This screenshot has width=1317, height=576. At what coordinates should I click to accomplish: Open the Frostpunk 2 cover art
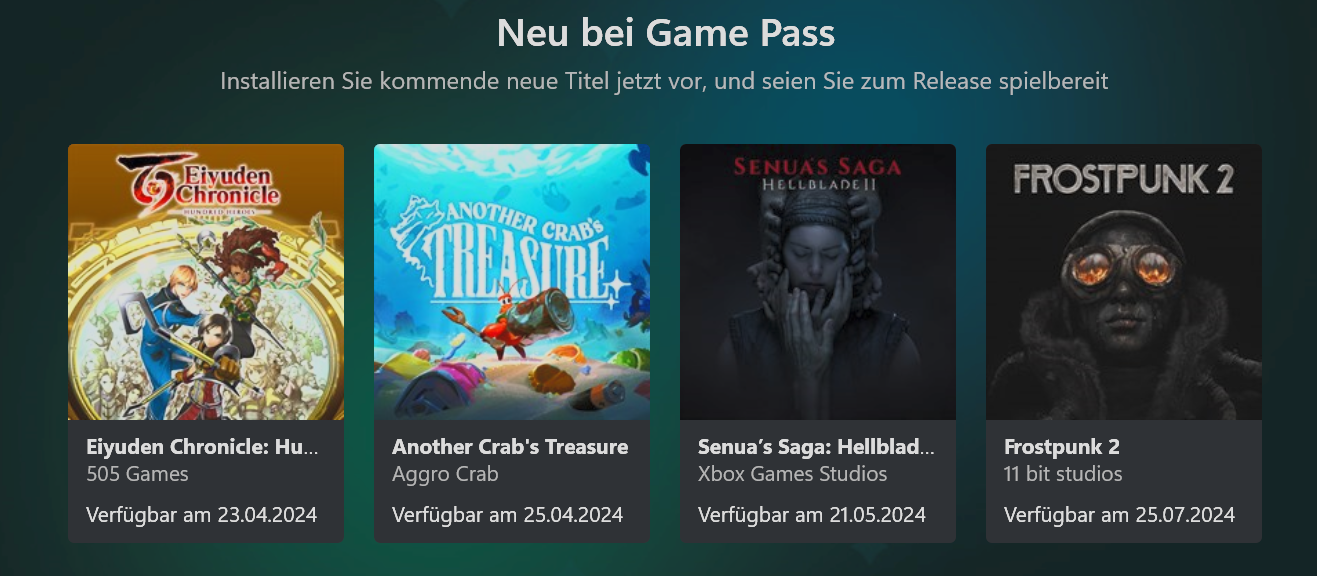[1124, 282]
